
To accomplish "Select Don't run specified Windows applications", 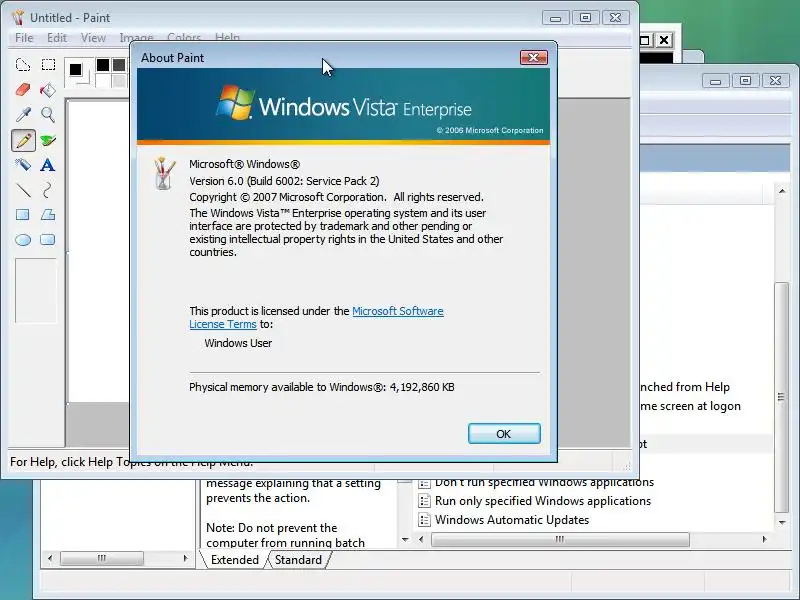I will point(544,483).
